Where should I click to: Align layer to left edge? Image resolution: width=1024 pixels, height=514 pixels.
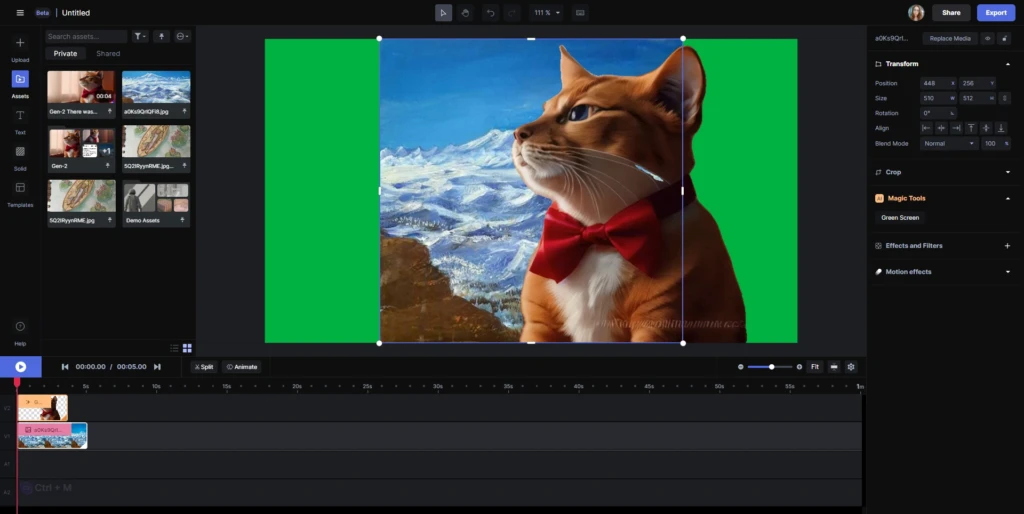click(926, 128)
